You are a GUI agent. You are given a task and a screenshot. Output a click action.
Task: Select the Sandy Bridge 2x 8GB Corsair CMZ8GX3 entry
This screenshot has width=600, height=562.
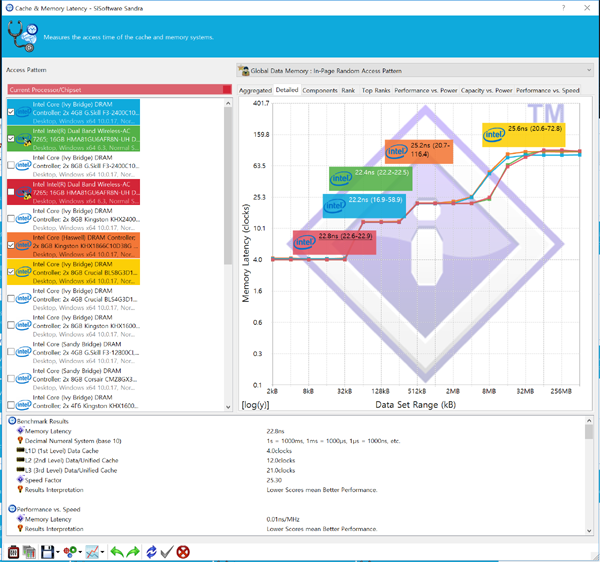click(x=73, y=379)
